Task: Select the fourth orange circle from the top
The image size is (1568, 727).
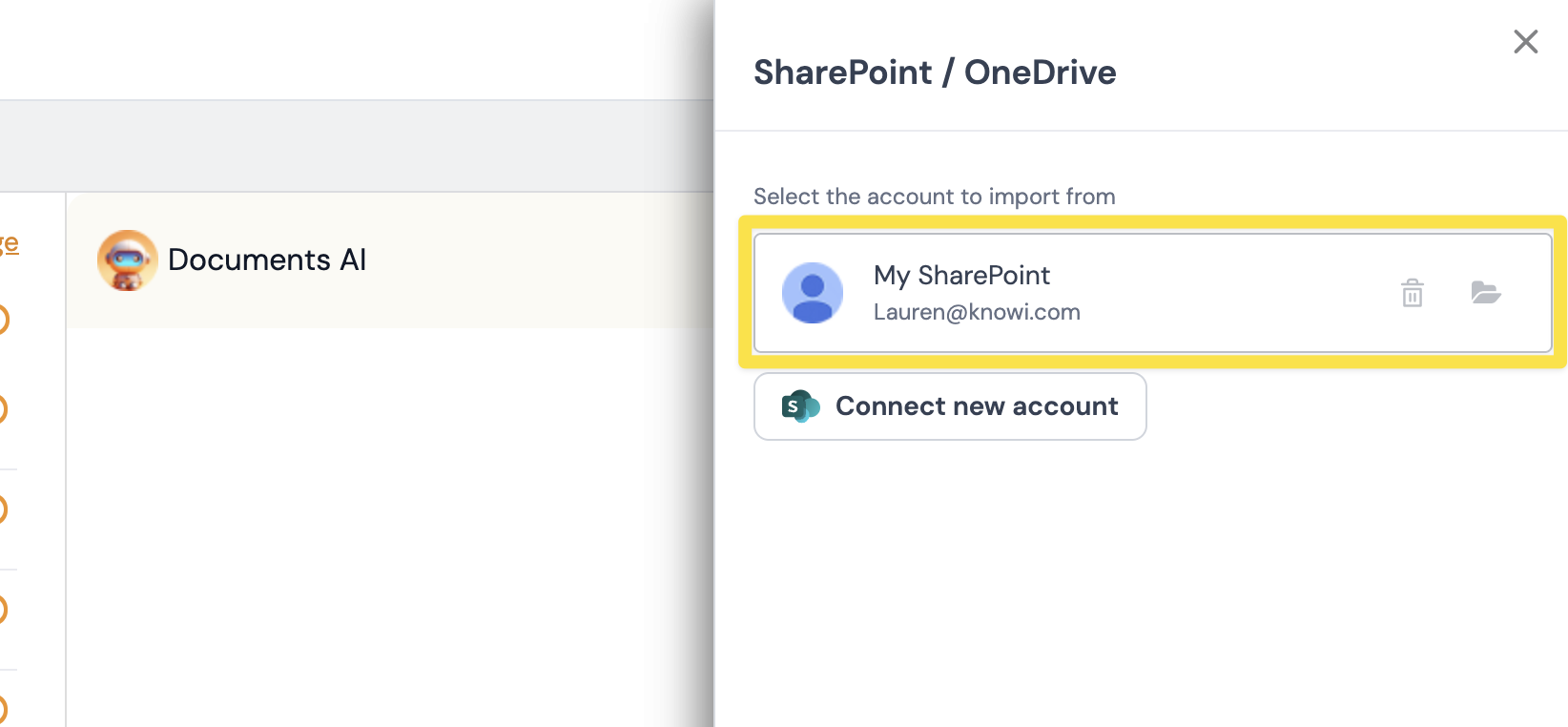Action: click(x=3, y=610)
